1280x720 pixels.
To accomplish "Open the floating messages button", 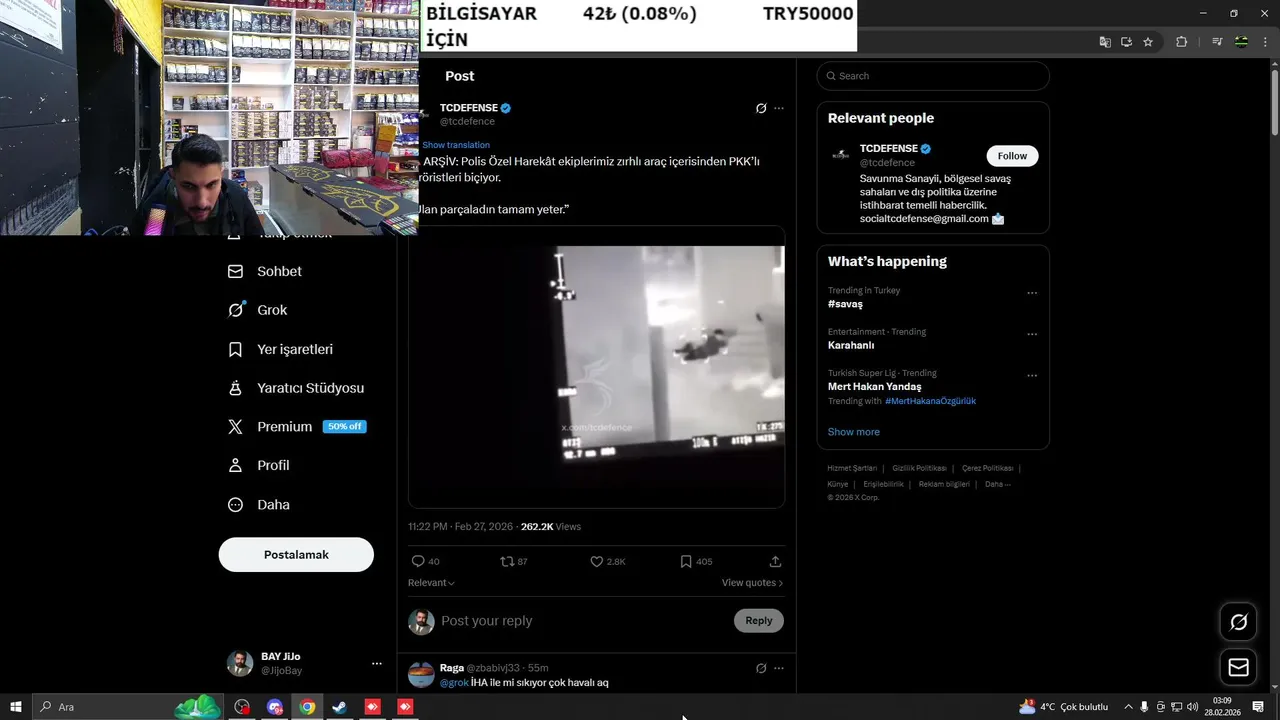I will [x=1239, y=667].
